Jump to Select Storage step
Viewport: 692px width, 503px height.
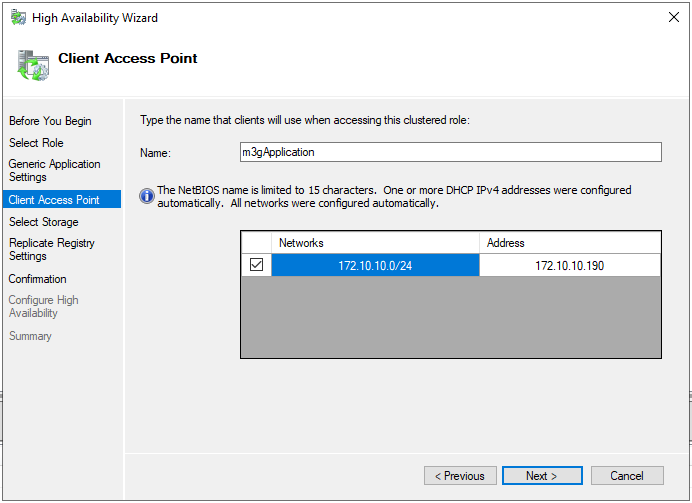tap(44, 222)
